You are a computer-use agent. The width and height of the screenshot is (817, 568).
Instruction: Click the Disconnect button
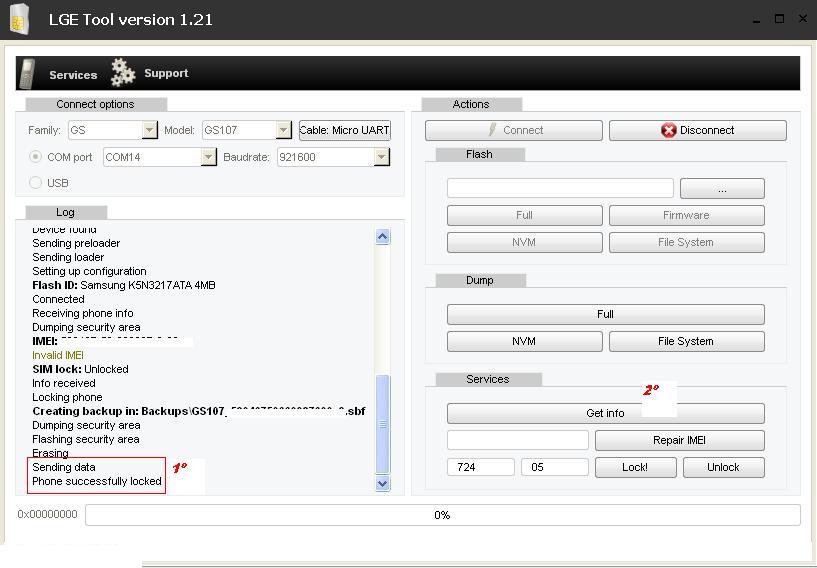pos(698,130)
